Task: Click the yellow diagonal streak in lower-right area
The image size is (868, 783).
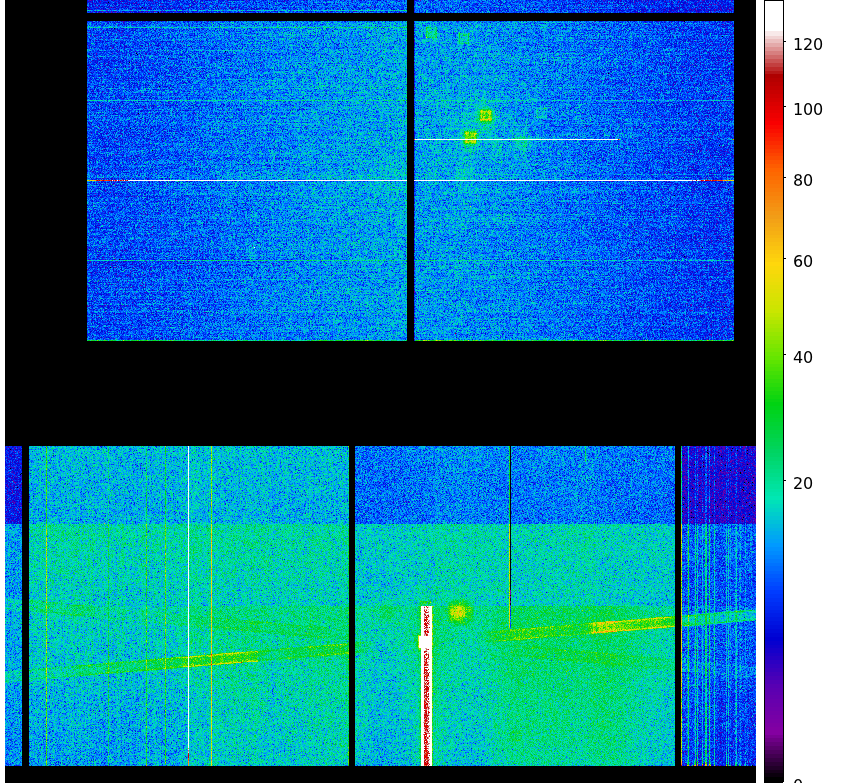Action: (630, 626)
